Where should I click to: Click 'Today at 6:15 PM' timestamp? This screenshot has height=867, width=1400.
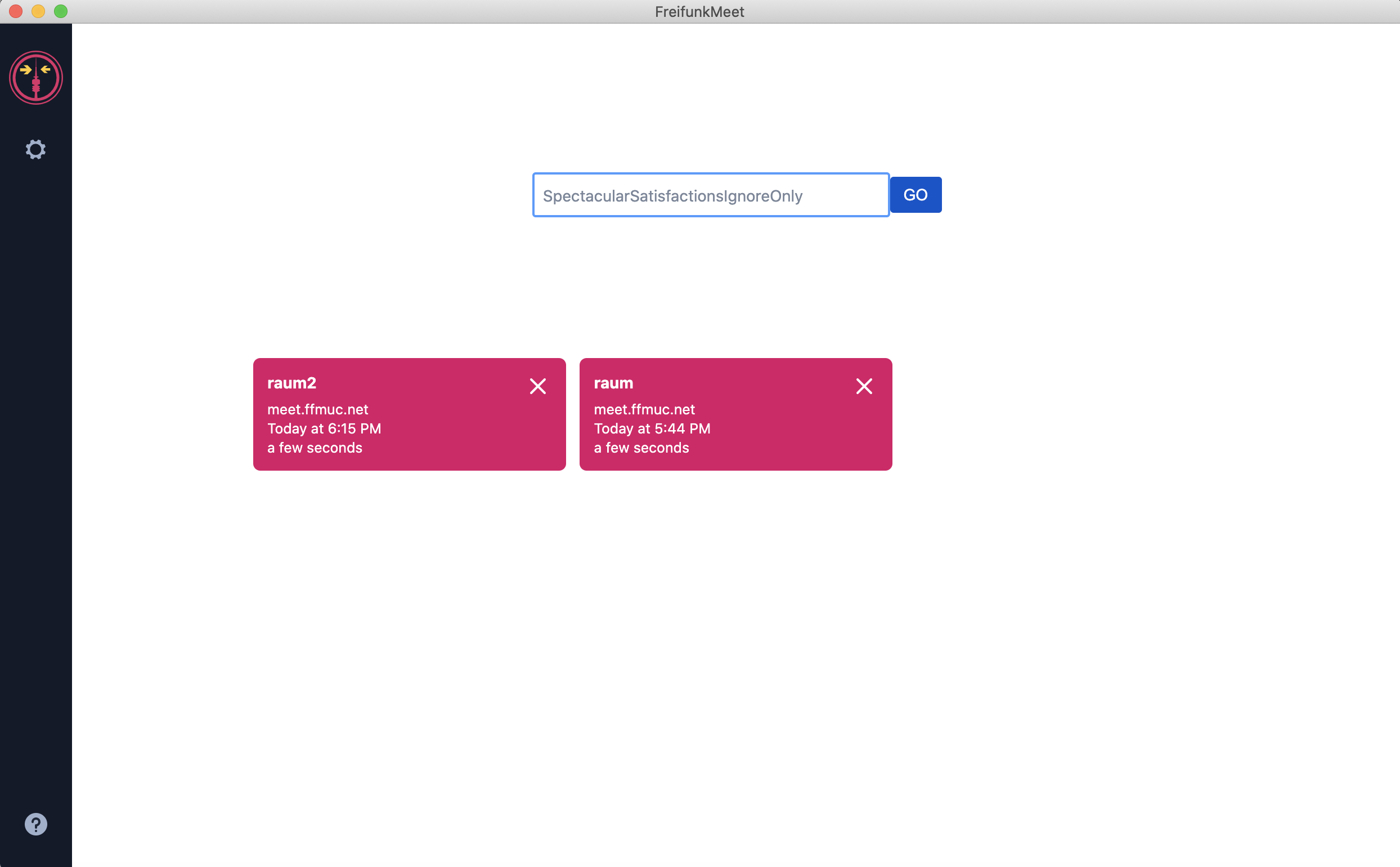(324, 429)
